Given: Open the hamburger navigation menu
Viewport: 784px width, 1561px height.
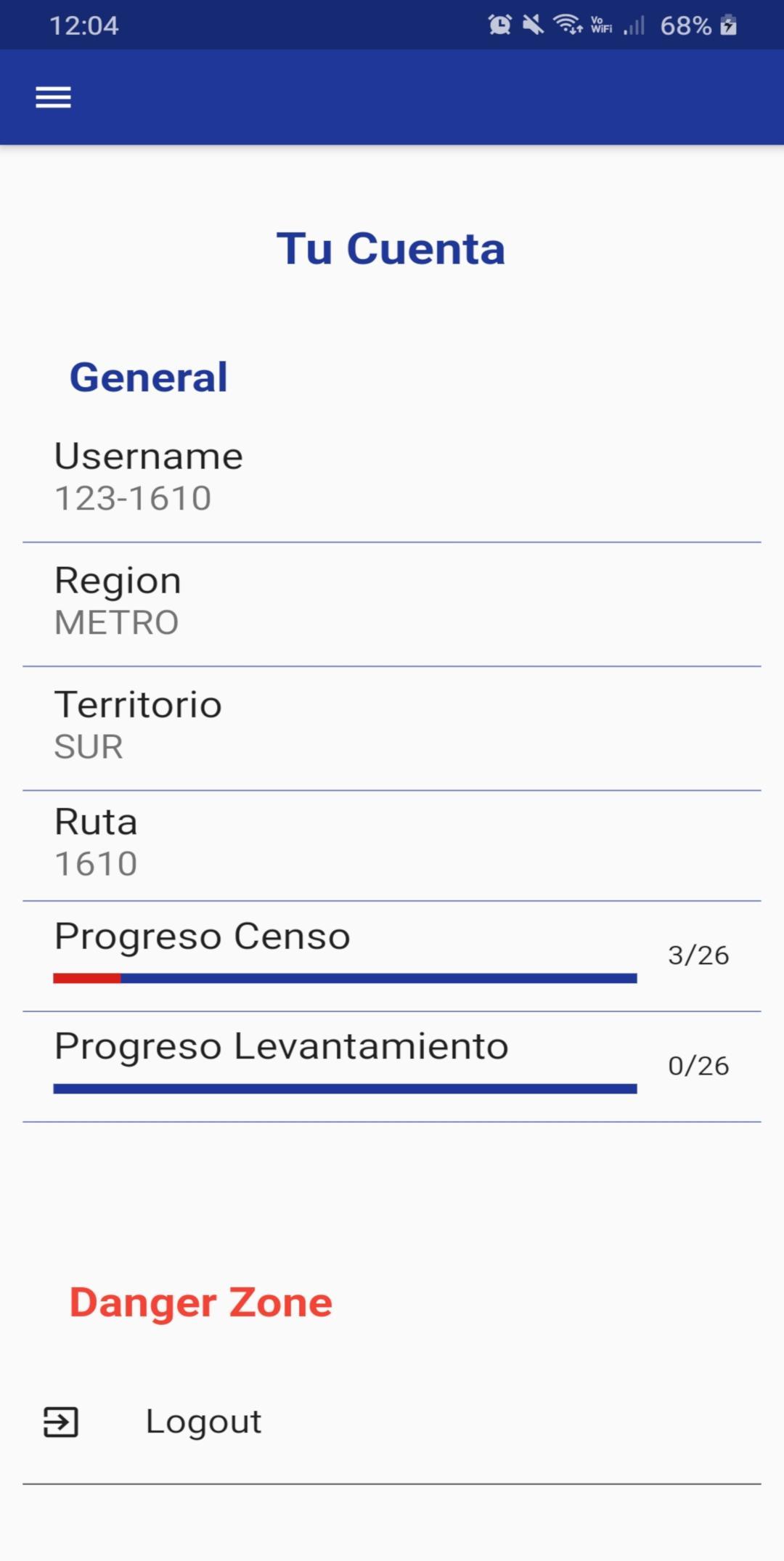Looking at the screenshot, I should [x=54, y=97].
